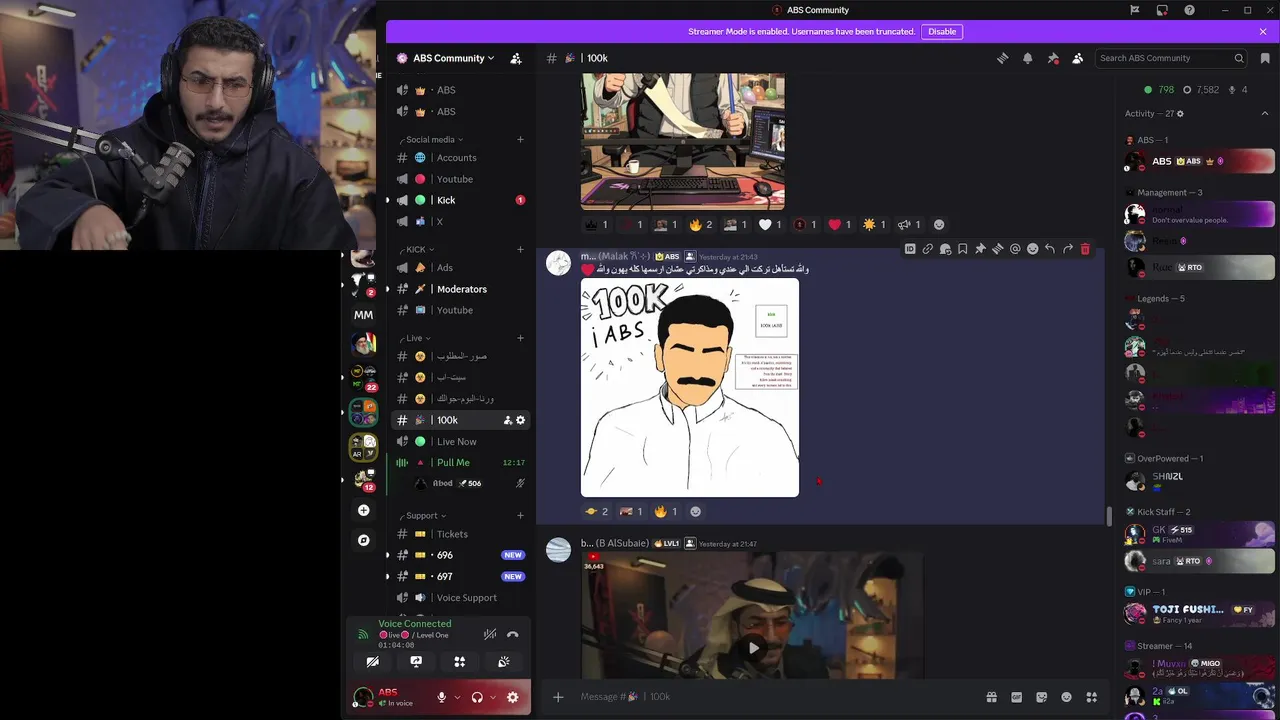The image size is (1280, 720).
Task: Focus the Message 100k input box
Action: point(775,697)
